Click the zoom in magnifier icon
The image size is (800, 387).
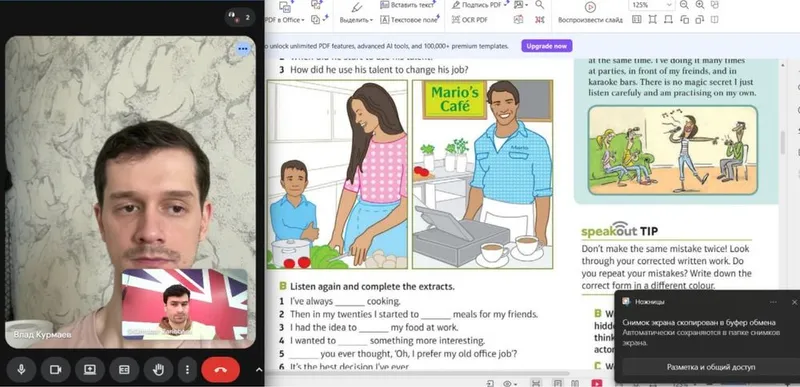pos(699,5)
